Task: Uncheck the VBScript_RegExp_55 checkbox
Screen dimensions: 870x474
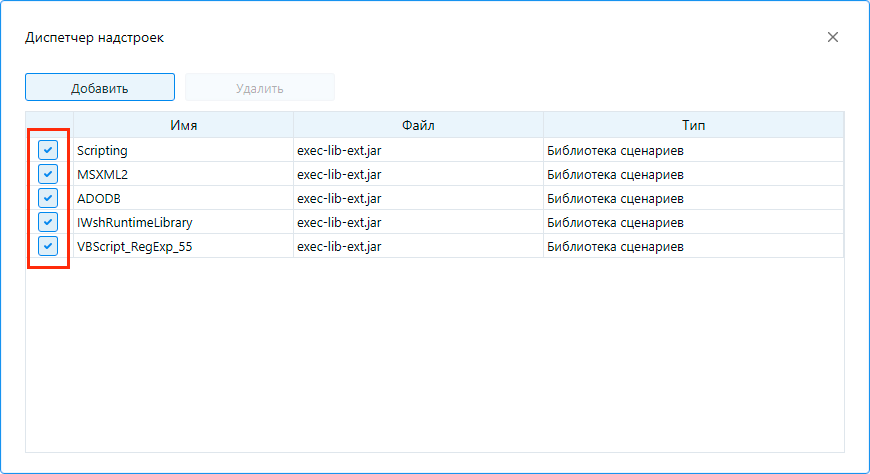Action: [48, 246]
